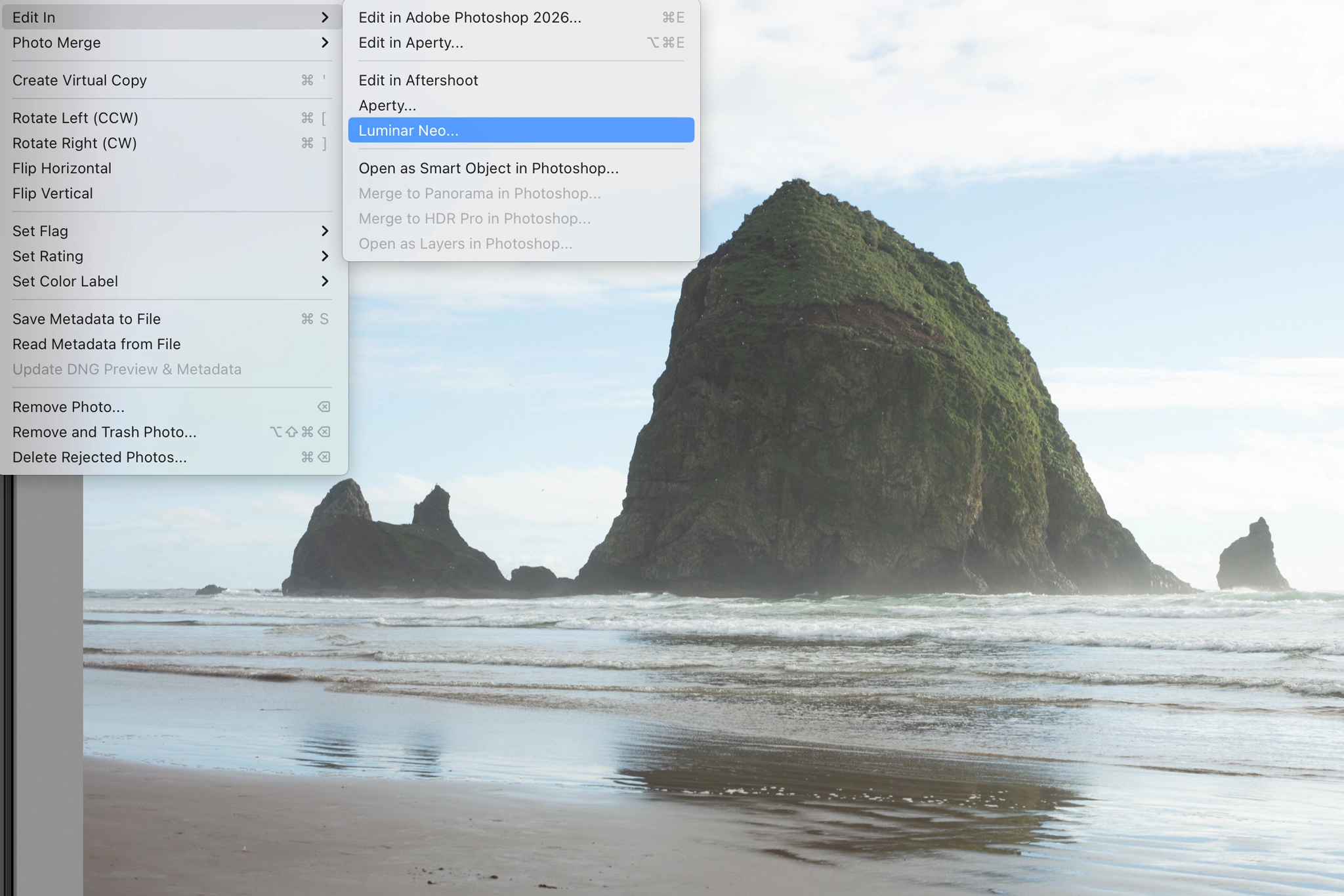Choose Save Metadata to File

tap(171, 319)
